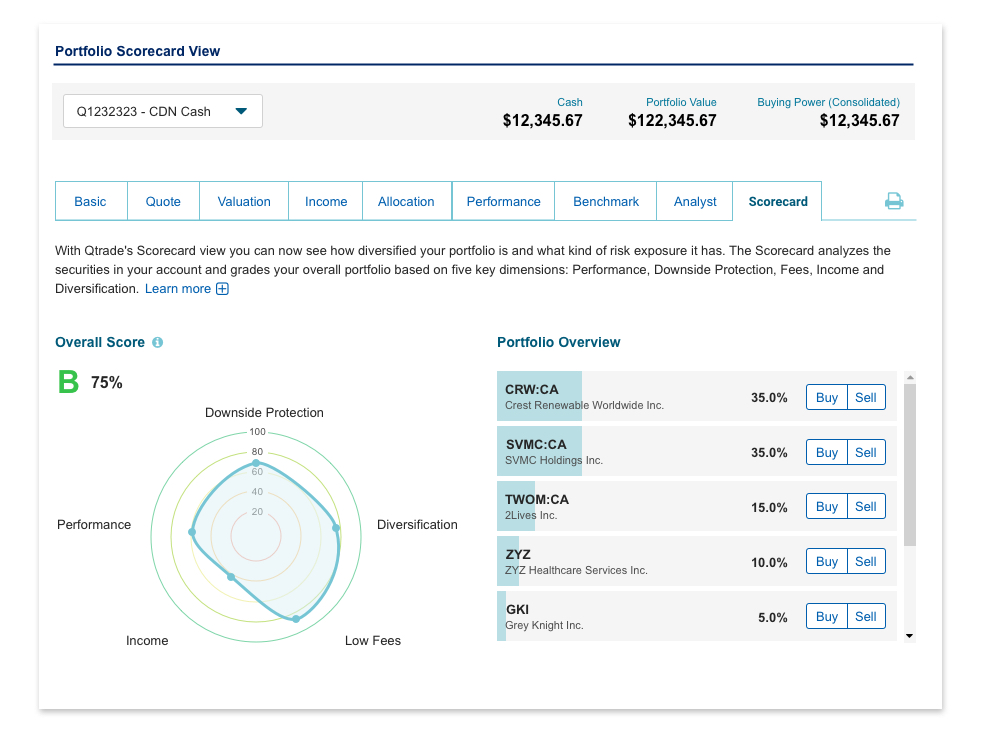The width and height of the screenshot is (989, 736).
Task: Click Grey Knight Inc. name
Action: coord(544,625)
